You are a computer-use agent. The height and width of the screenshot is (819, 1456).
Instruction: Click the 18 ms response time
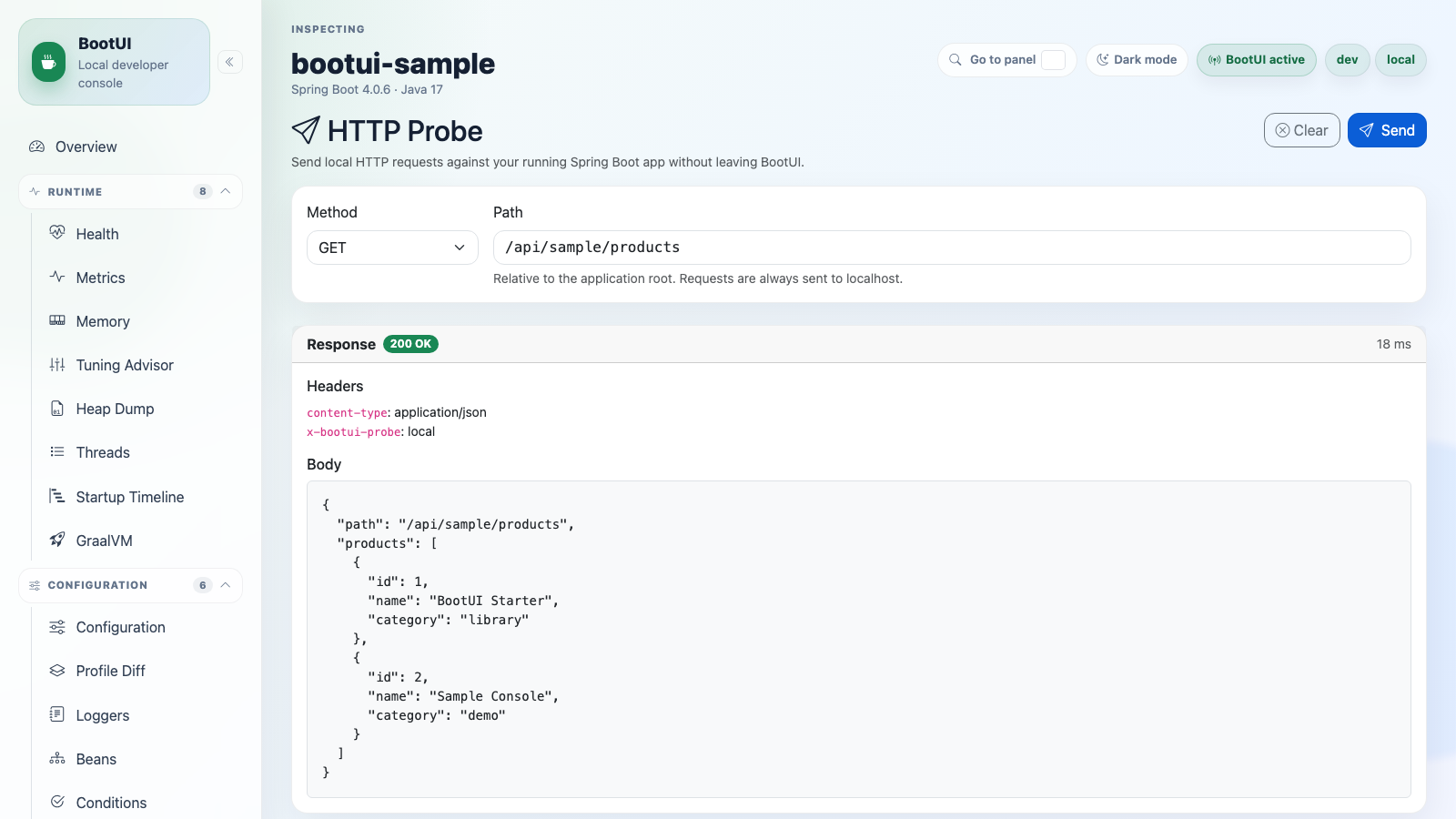pos(1393,344)
